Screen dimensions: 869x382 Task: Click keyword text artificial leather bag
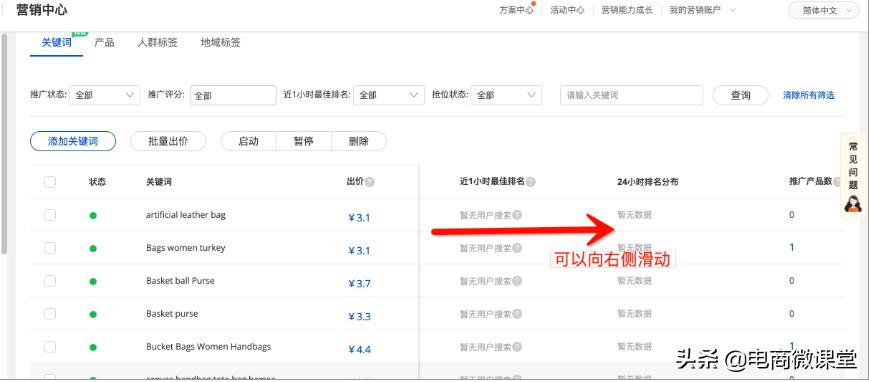(186, 215)
